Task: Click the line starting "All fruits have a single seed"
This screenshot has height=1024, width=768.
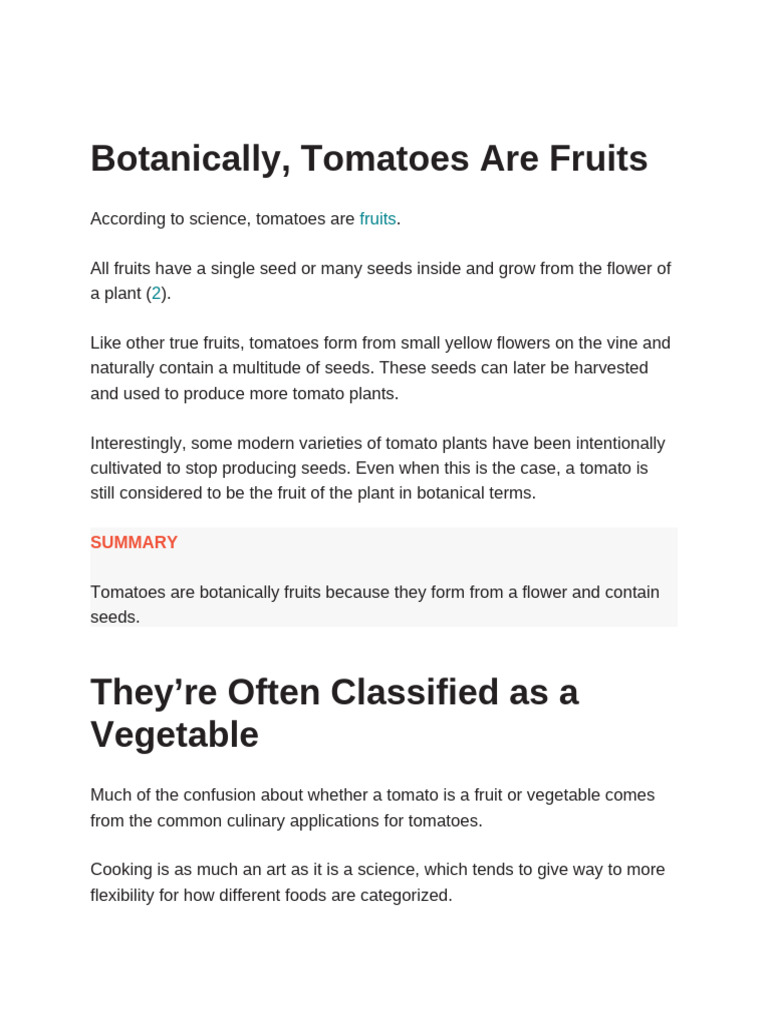Action: click(x=380, y=269)
